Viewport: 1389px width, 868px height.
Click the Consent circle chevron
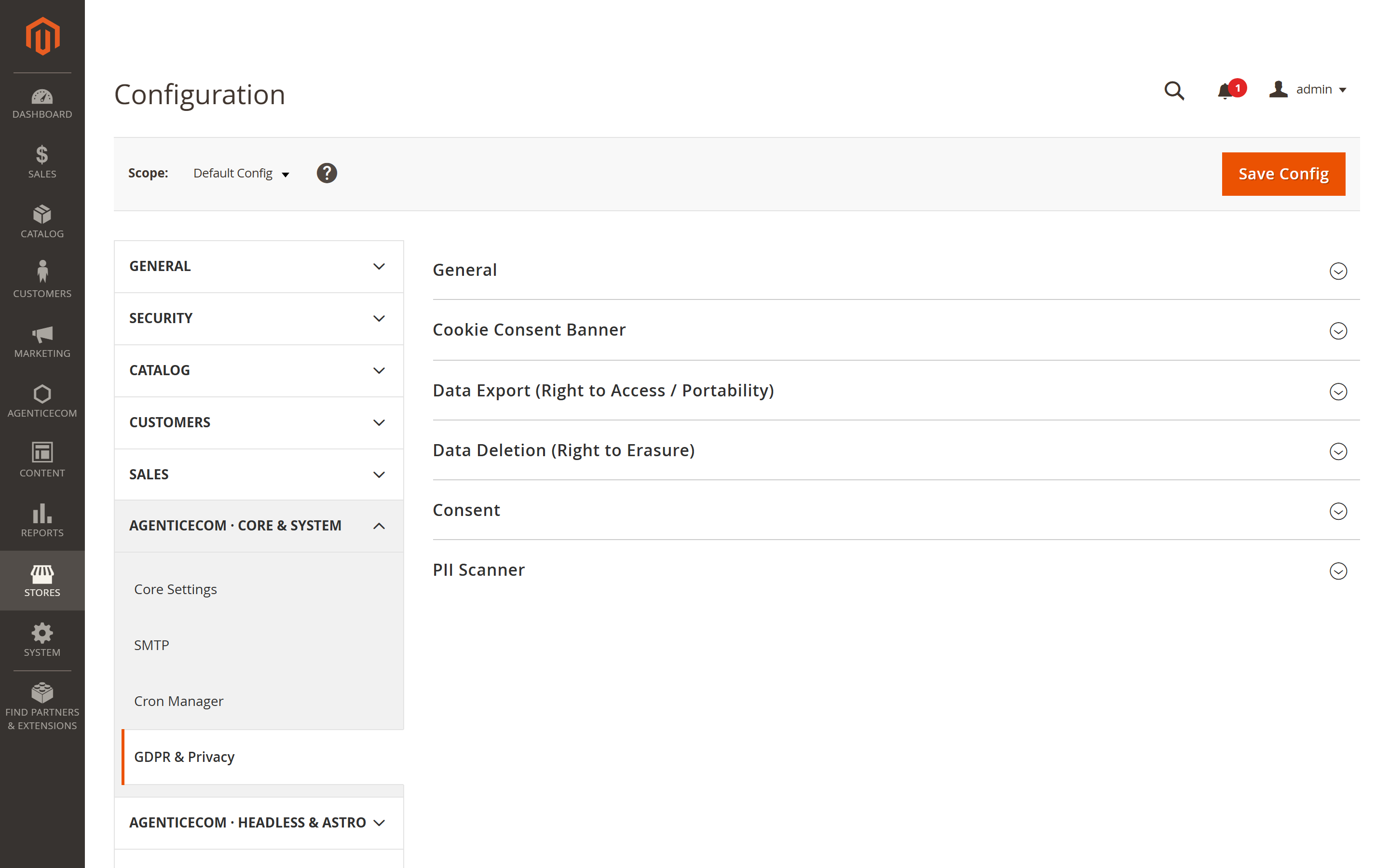[1338, 511]
